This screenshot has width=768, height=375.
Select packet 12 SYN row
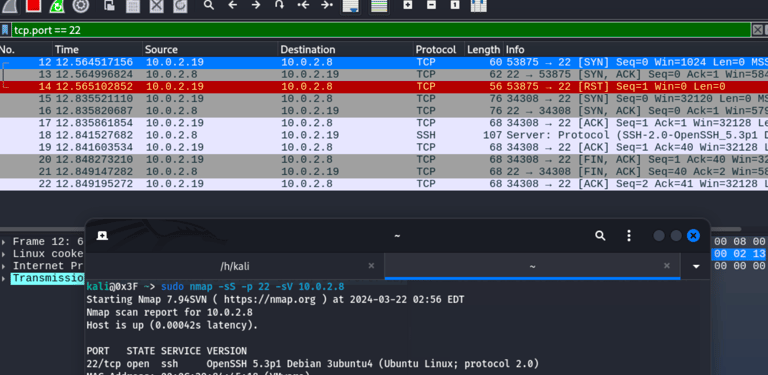tap(384, 62)
